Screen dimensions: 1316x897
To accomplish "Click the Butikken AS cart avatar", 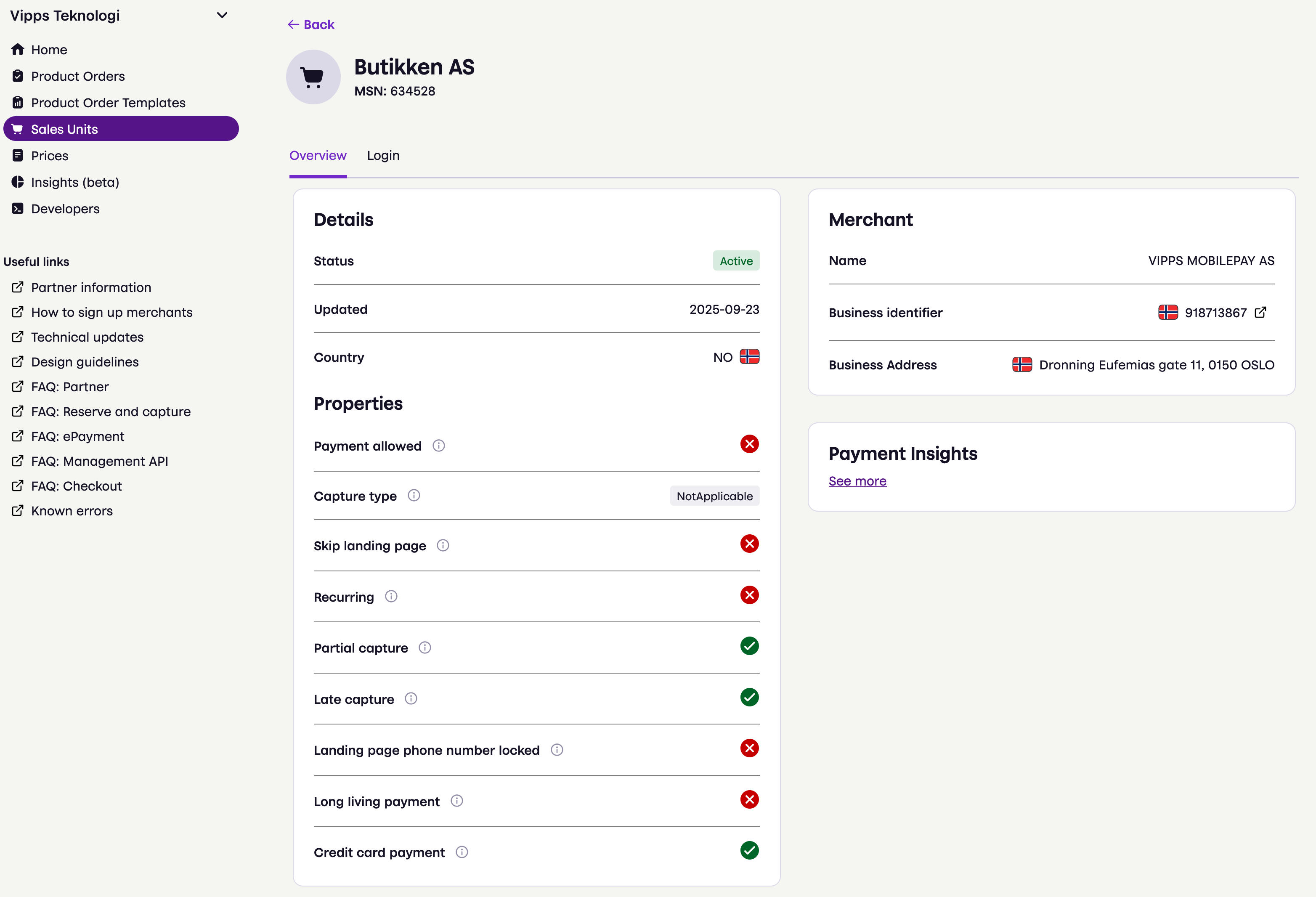I will coord(313,77).
